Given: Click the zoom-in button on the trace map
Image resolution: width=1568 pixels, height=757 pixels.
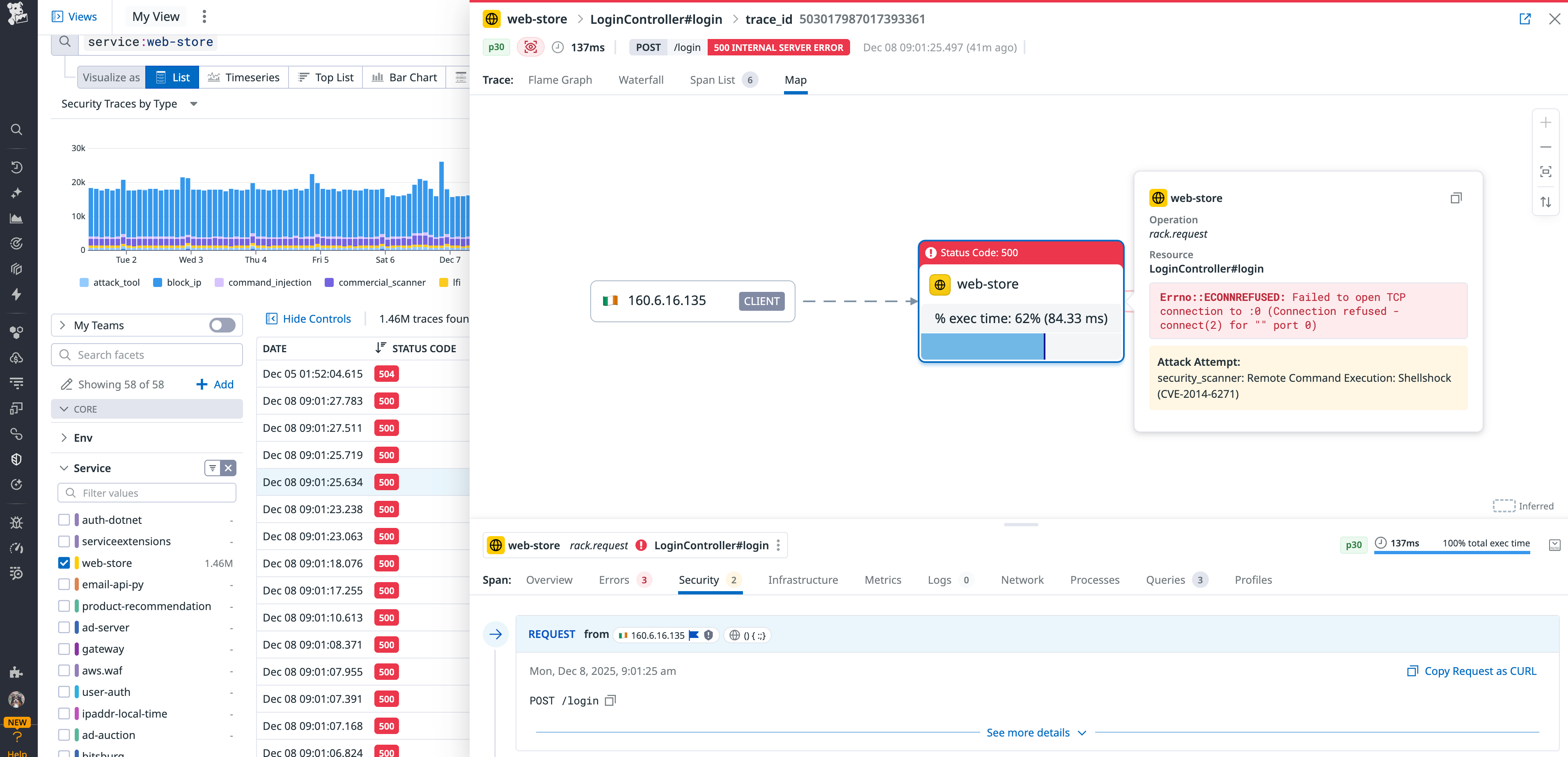Looking at the screenshot, I should pyautogui.click(x=1545, y=122).
